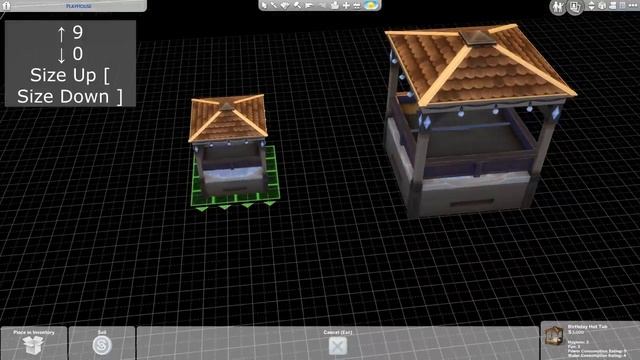This screenshot has height=360, width=640.
Task: Click the Sell simoleon button
Action: [x=102, y=343]
